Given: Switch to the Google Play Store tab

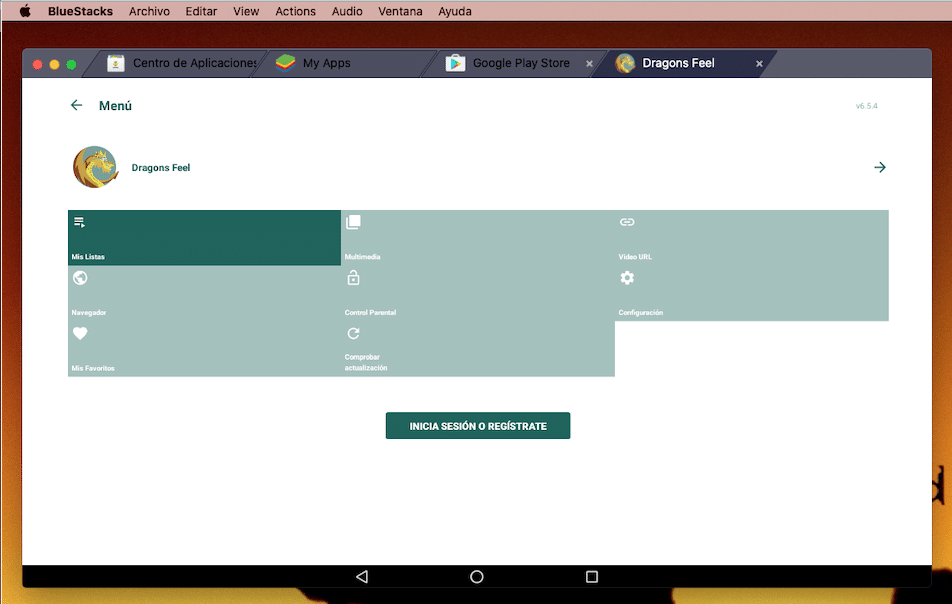Looking at the screenshot, I should [520, 63].
